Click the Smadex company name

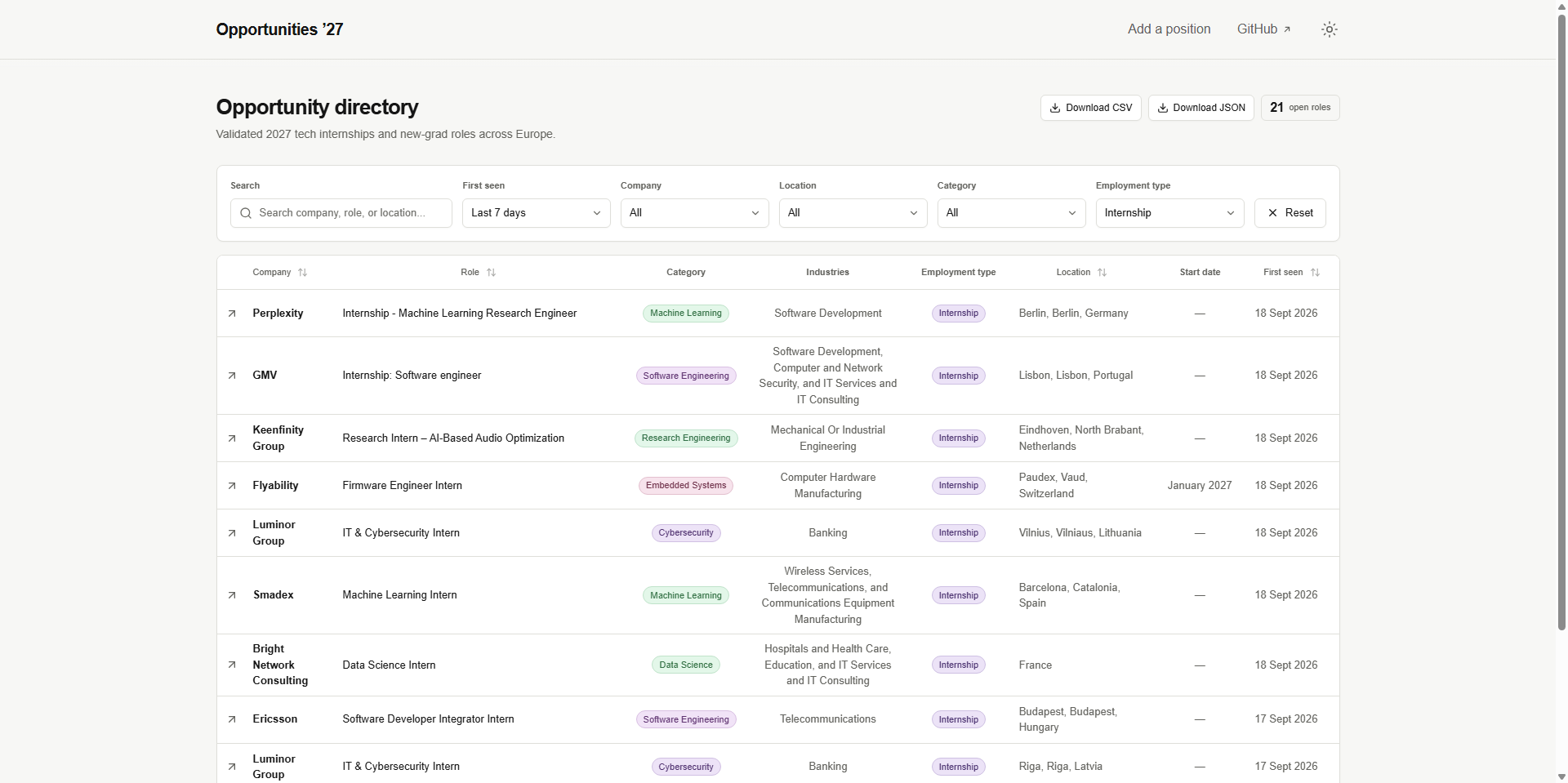point(273,595)
